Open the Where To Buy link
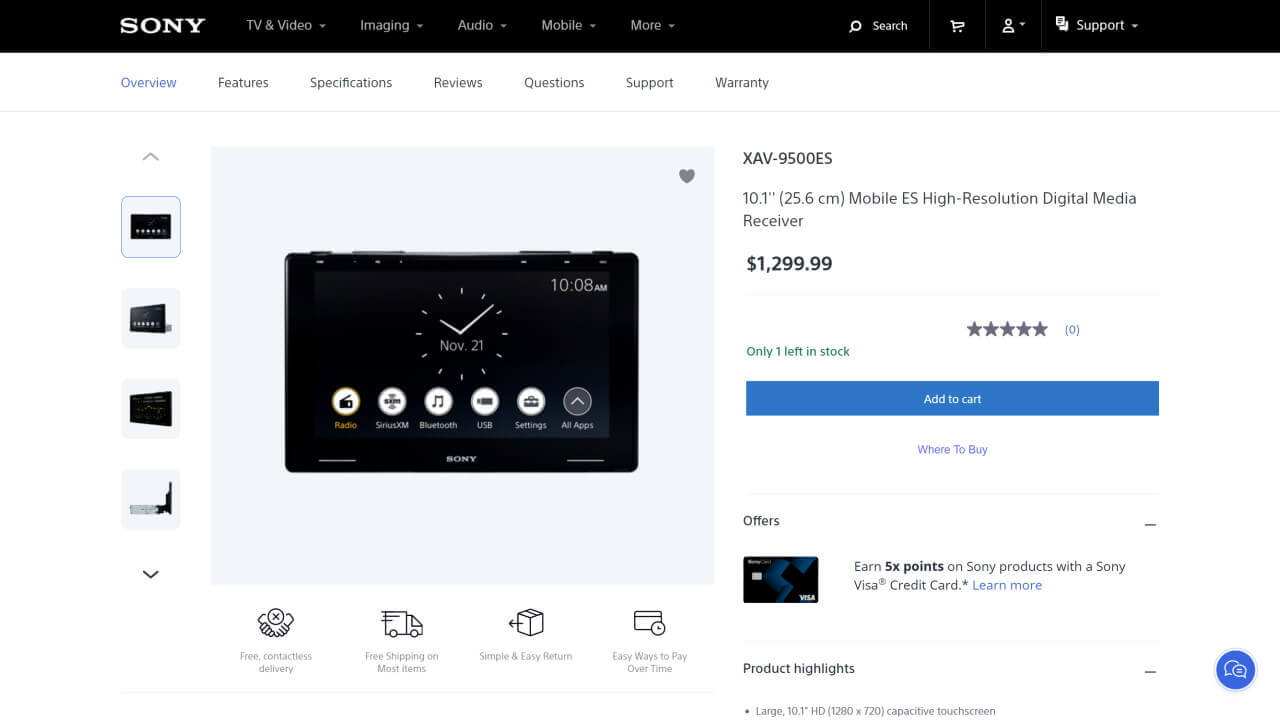This screenshot has height=720, width=1280. click(x=952, y=450)
